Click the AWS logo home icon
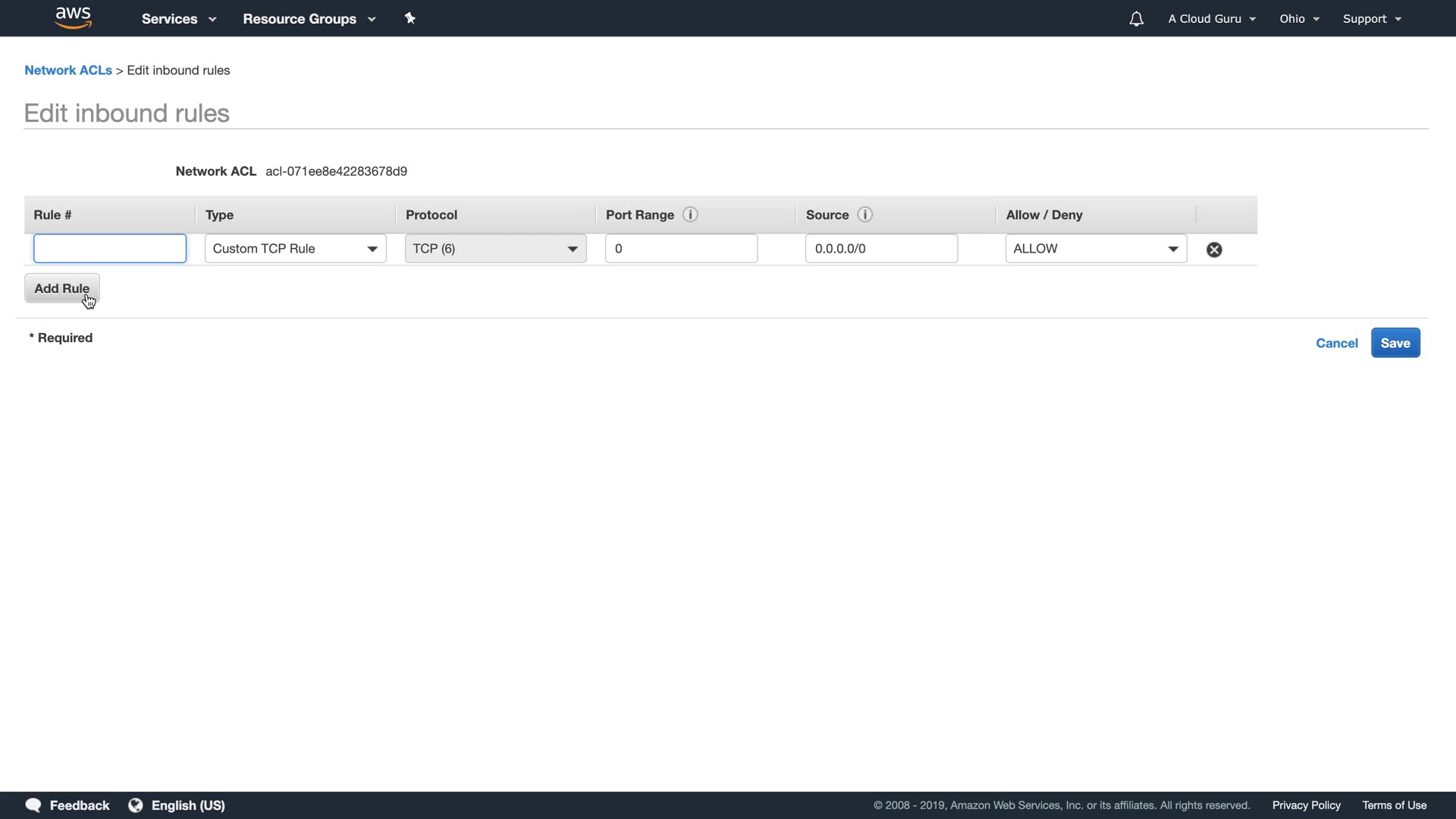 [x=74, y=17]
